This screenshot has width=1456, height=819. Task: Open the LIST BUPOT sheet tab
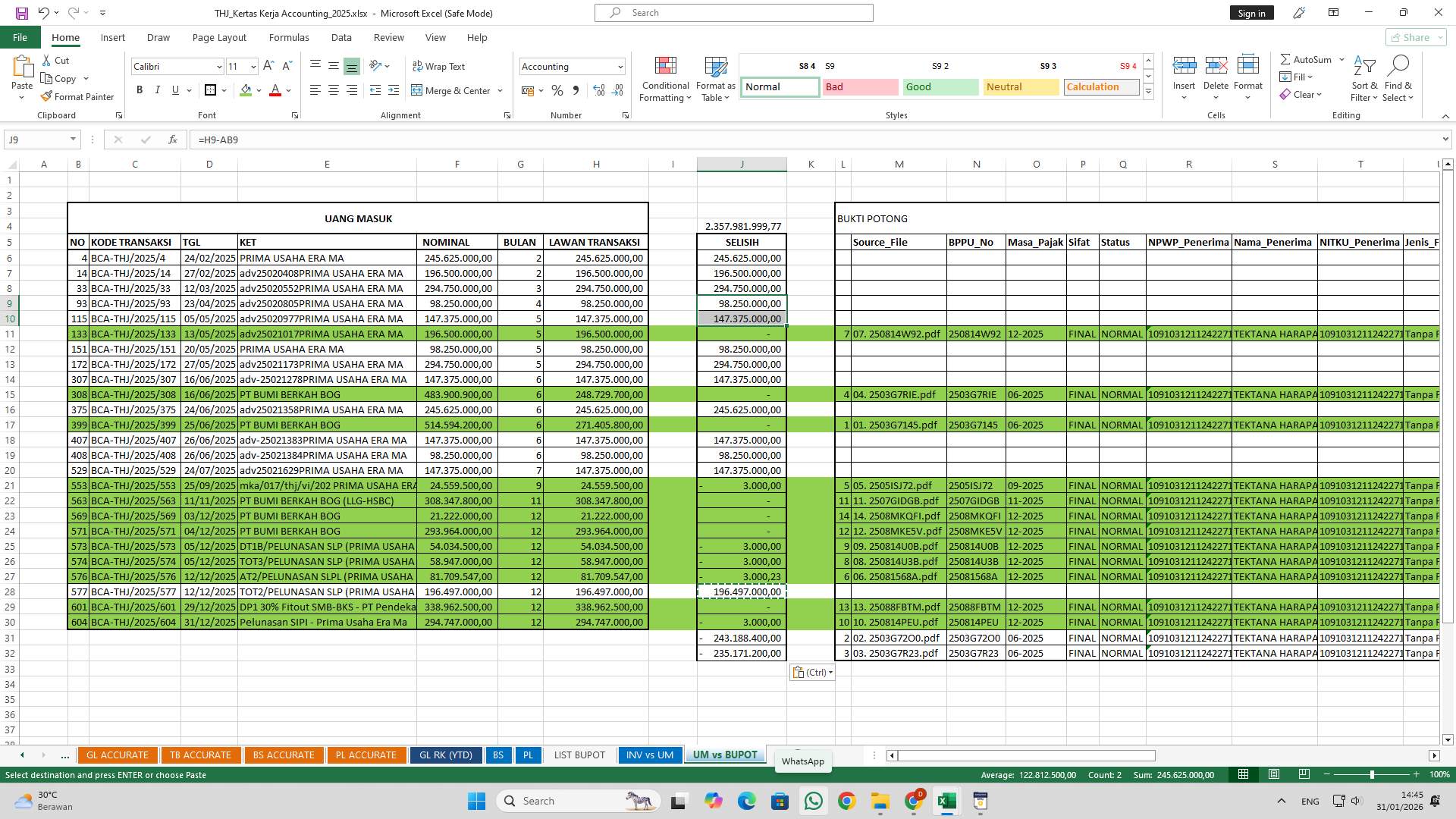point(579,755)
